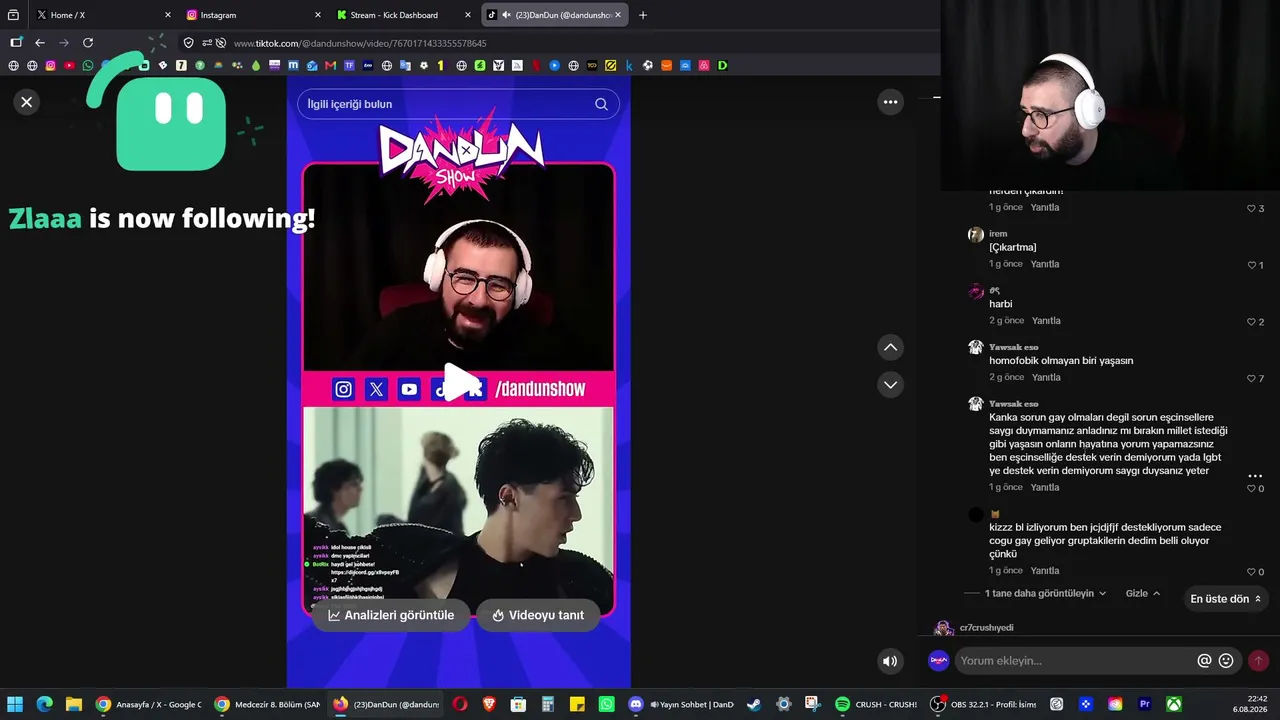Switch to the Discord Yayın Sohbet window
Screen dimensions: 1280x720
click(x=680, y=704)
